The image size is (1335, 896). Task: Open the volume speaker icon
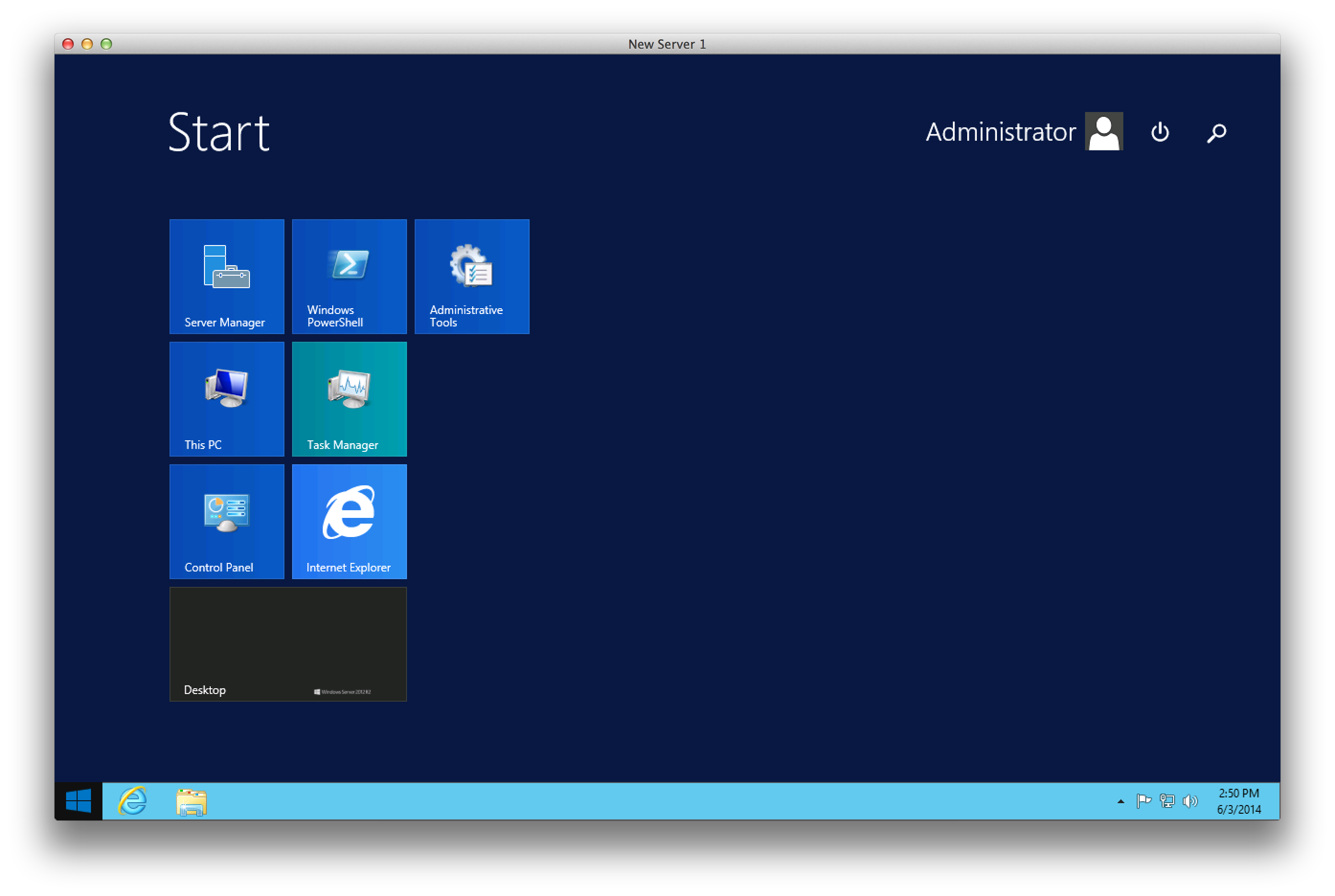(1190, 801)
